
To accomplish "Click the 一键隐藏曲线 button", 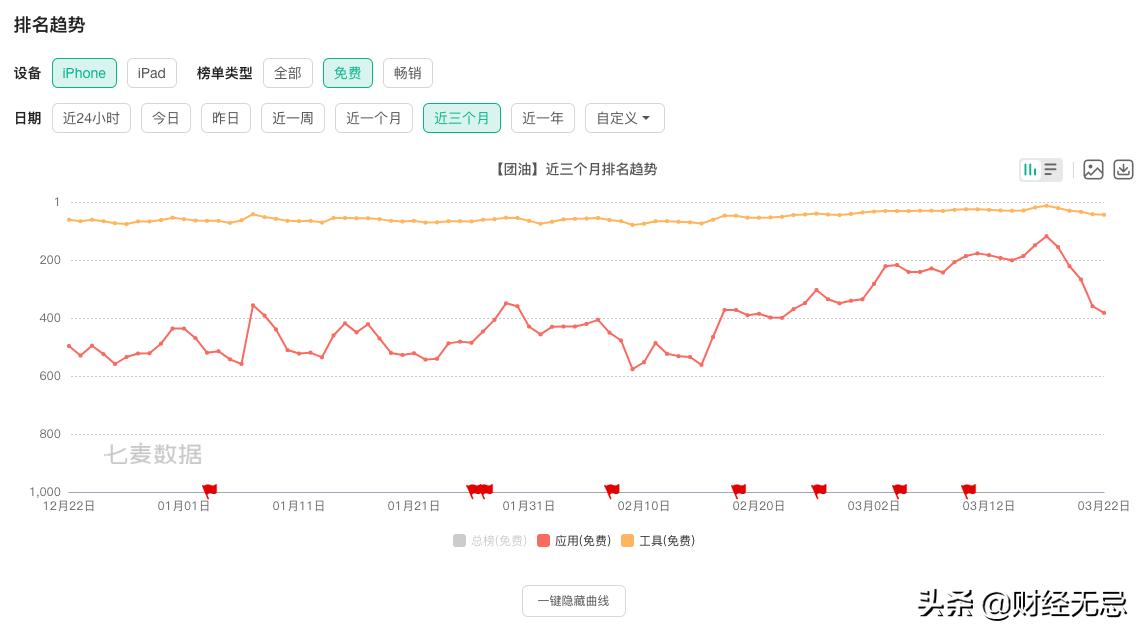I will pyautogui.click(x=573, y=601).
